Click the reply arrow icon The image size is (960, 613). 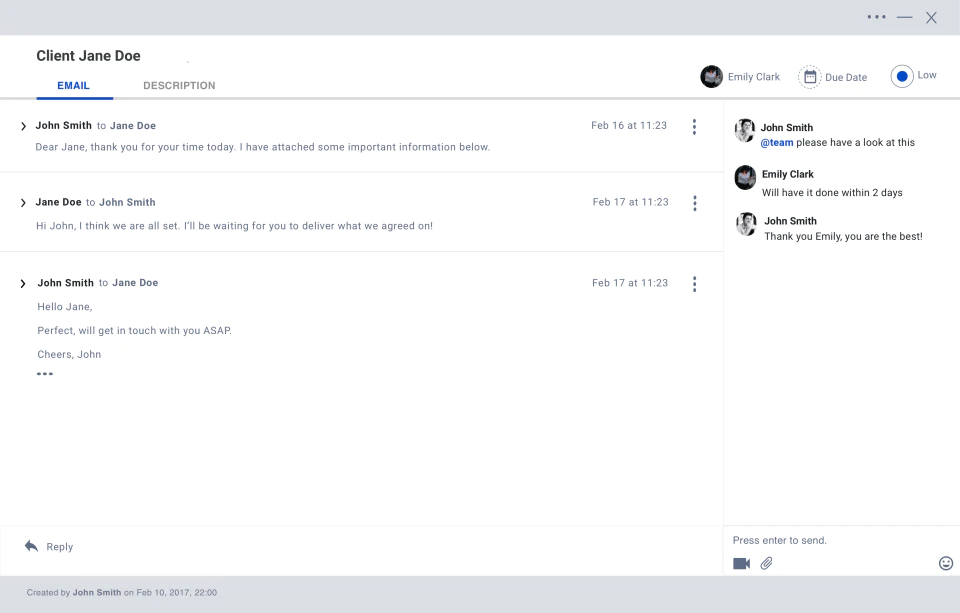[x=31, y=546]
